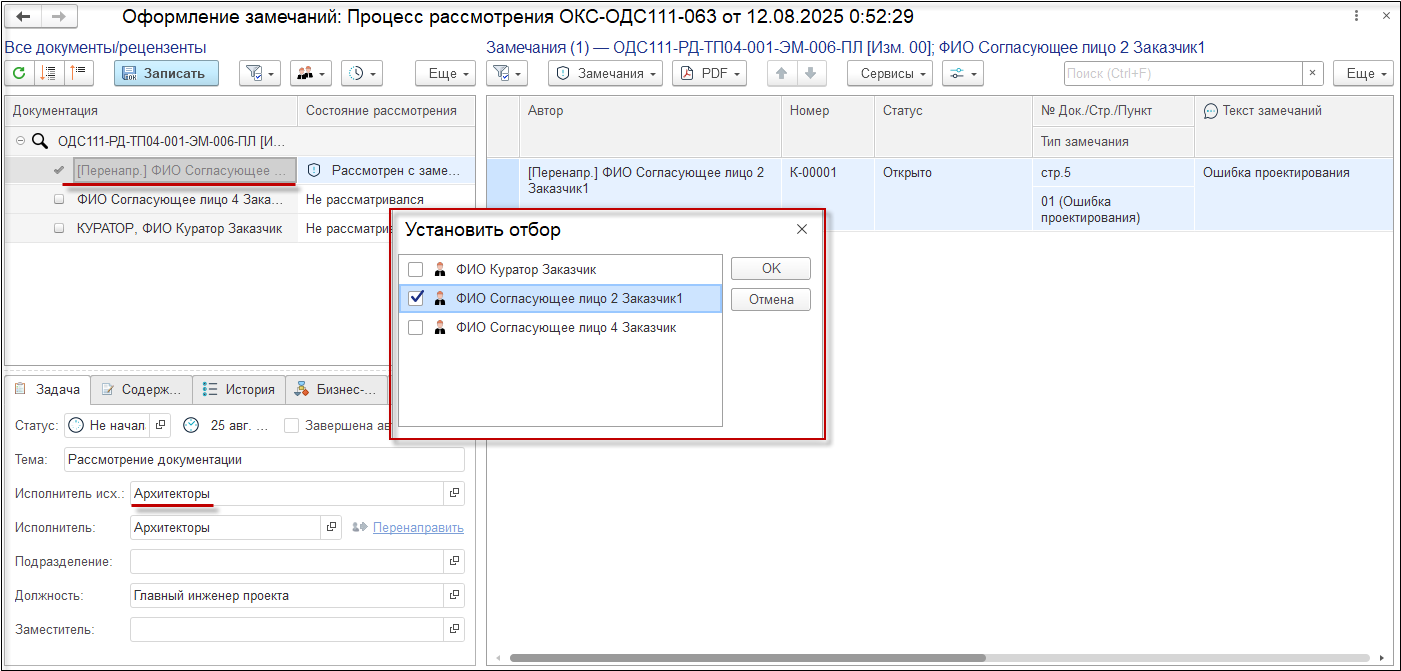Viewport: 1401px width, 671px height.
Task: Close the Установить отбор dialog
Action: [x=801, y=229]
